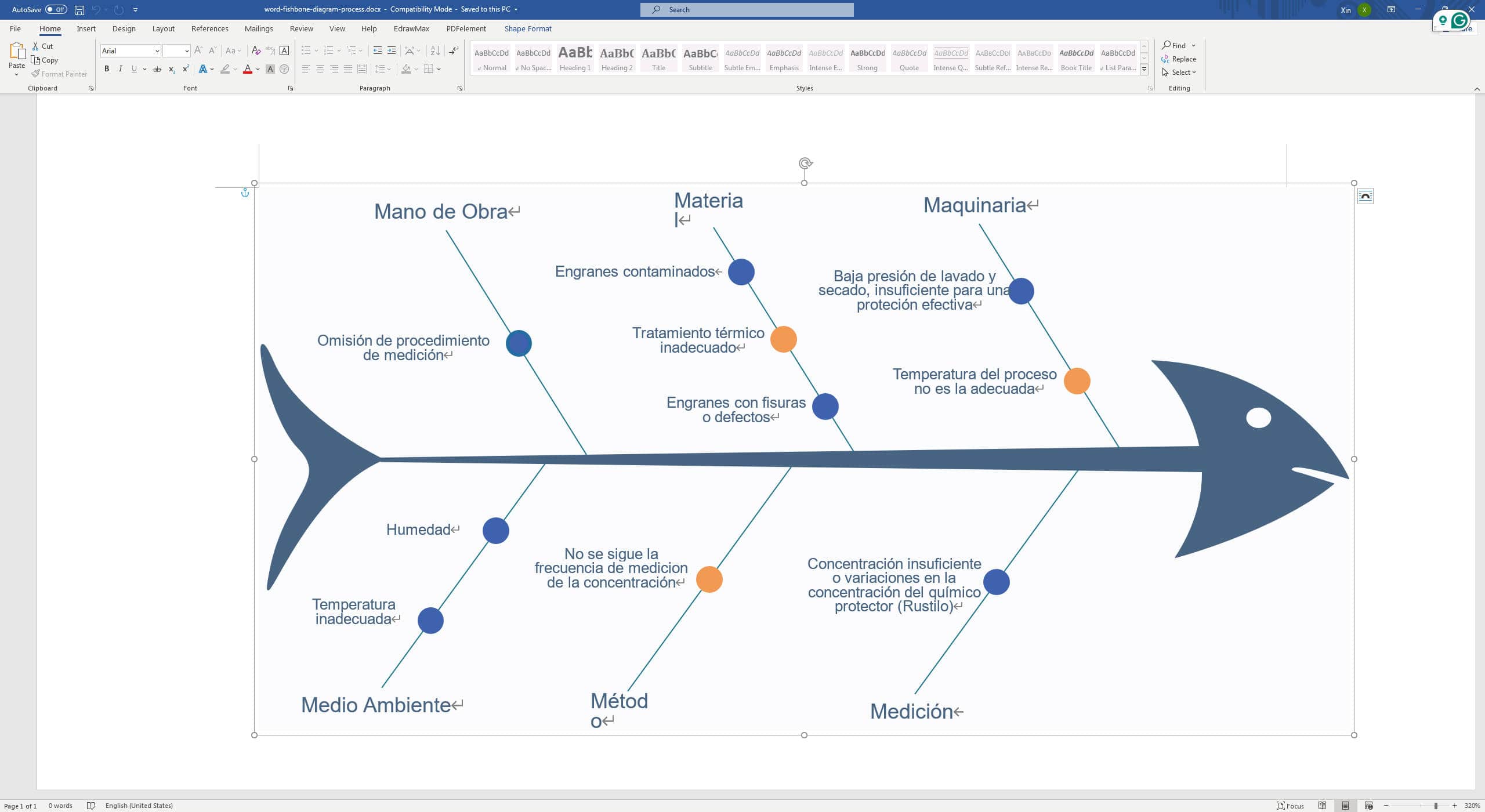Open Layout Options icon beside the shape

click(1365, 196)
